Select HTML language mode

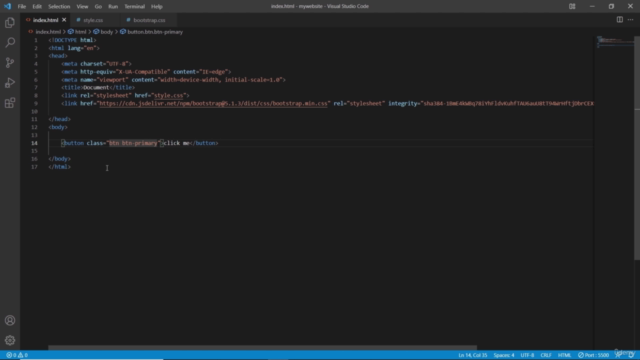coord(564,355)
